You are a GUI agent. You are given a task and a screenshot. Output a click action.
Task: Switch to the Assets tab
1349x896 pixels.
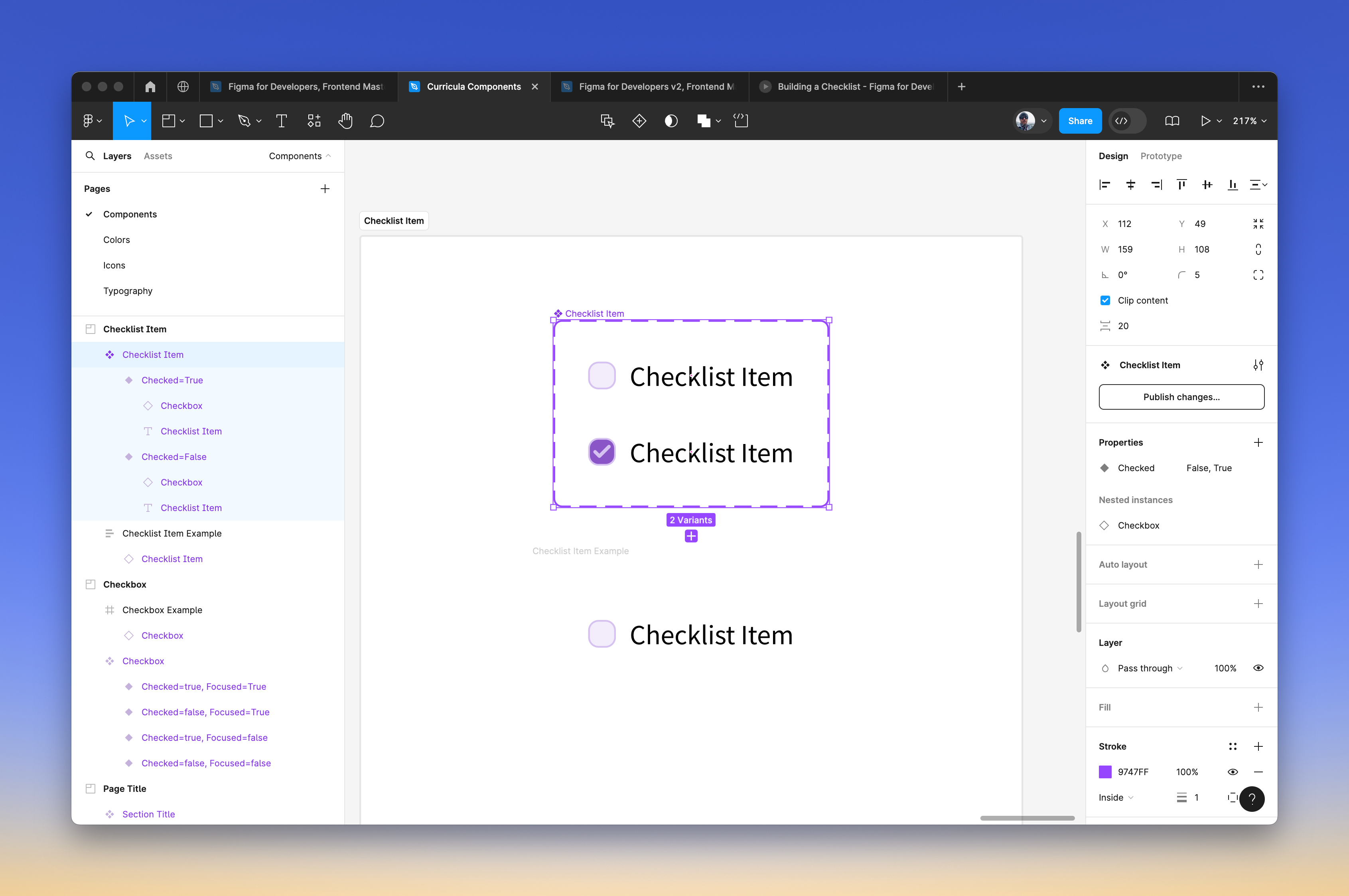158,156
